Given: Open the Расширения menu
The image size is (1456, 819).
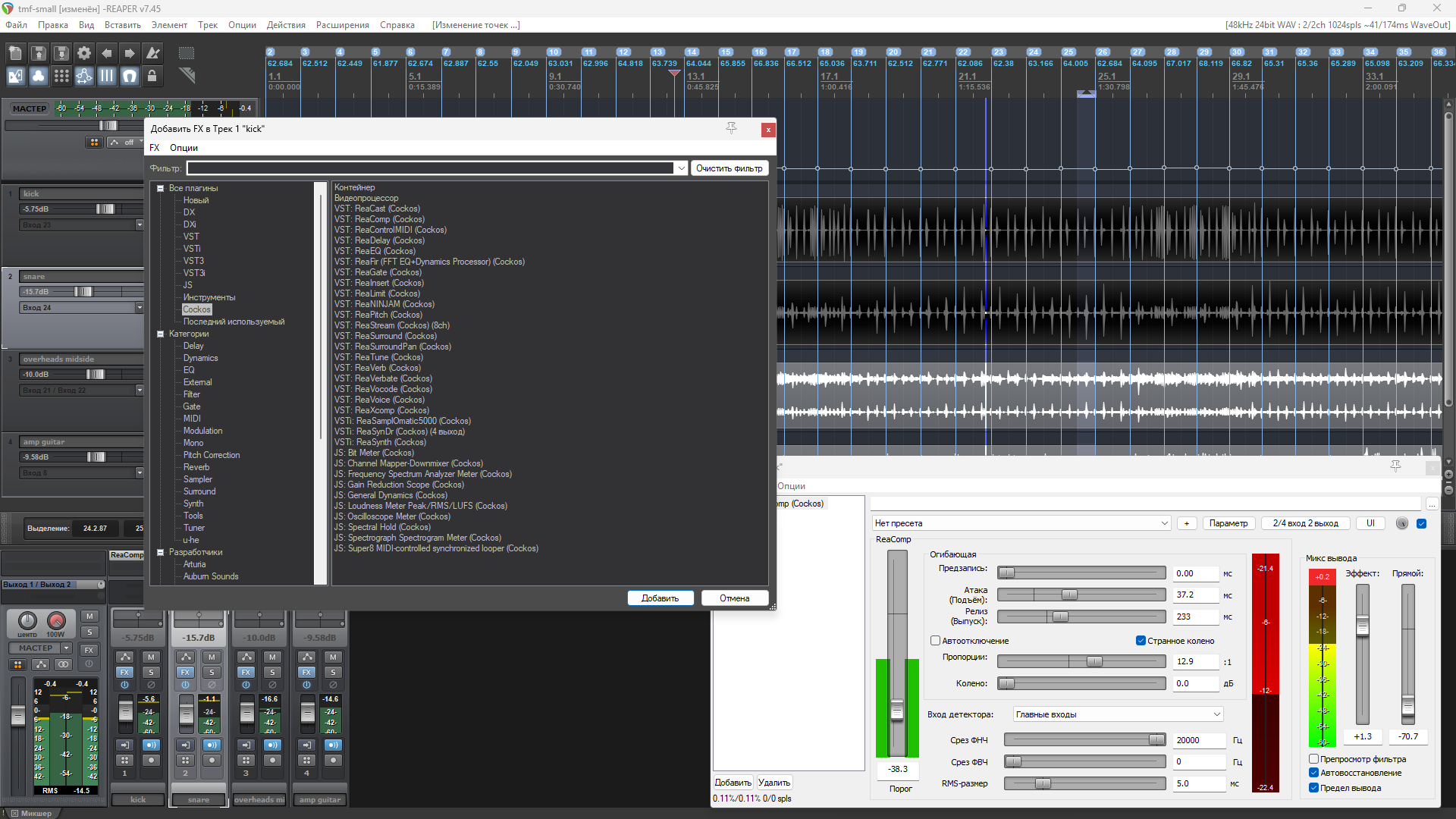Looking at the screenshot, I should coord(343,25).
